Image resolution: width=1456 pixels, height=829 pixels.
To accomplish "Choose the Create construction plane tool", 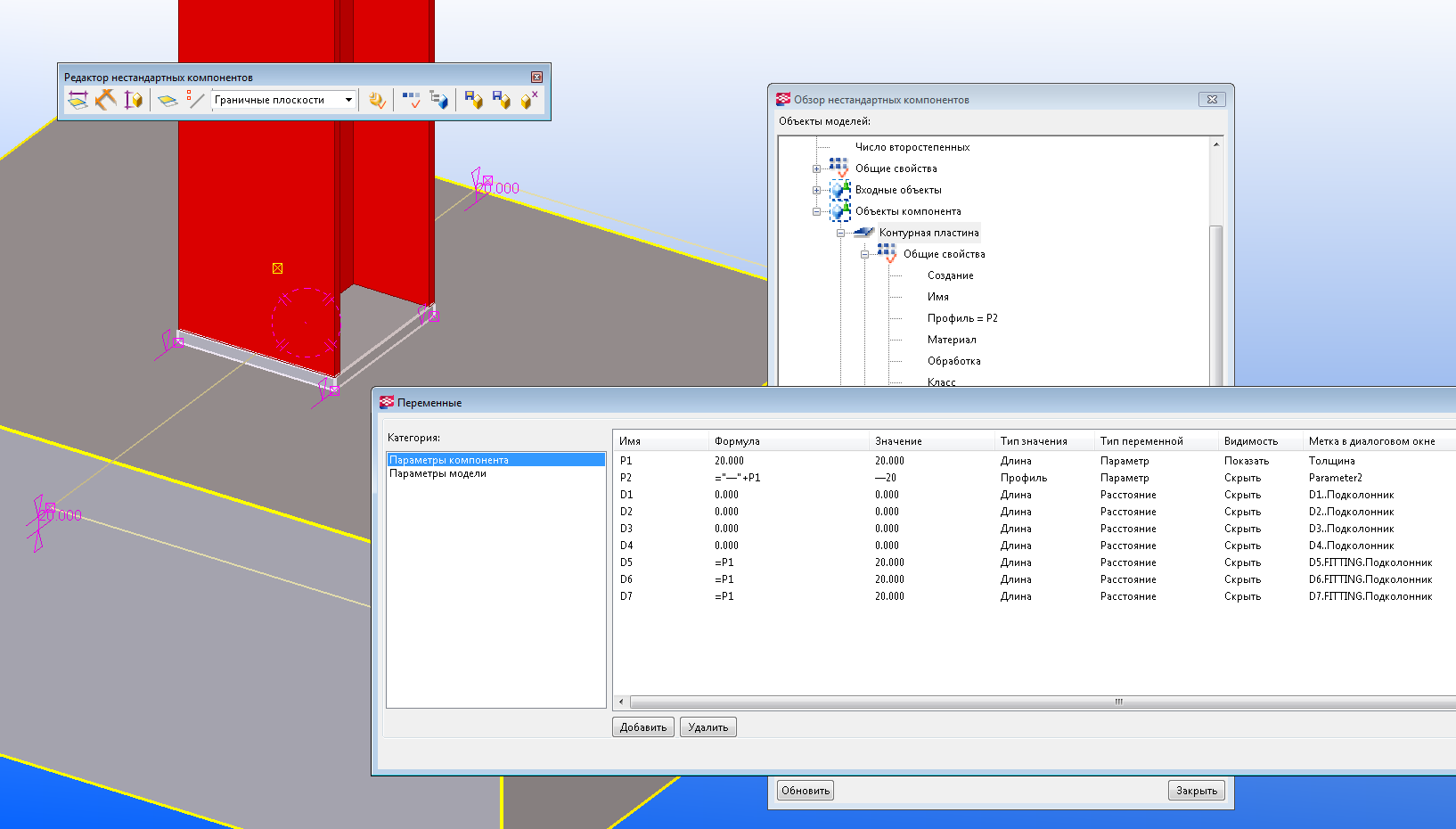I will coord(167,100).
